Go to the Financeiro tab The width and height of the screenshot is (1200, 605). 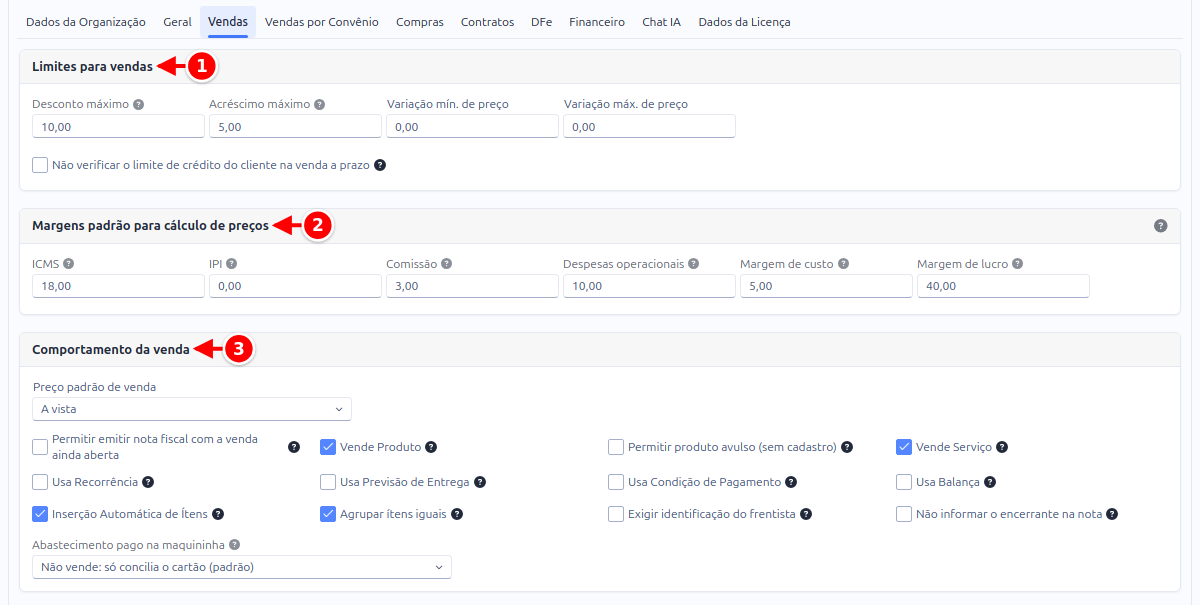[x=597, y=22]
